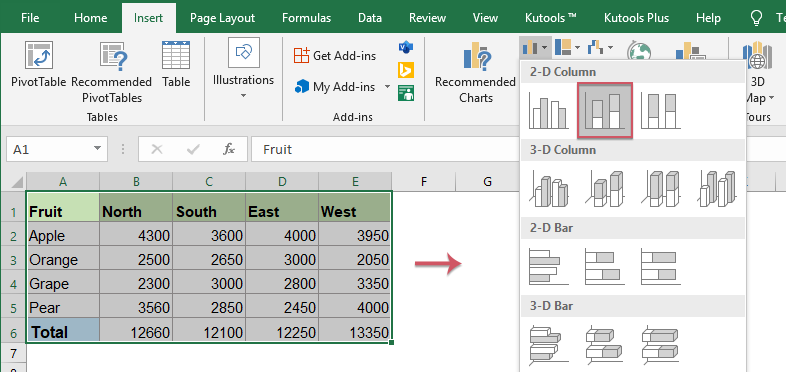Click Get Add-ins

click(335, 56)
